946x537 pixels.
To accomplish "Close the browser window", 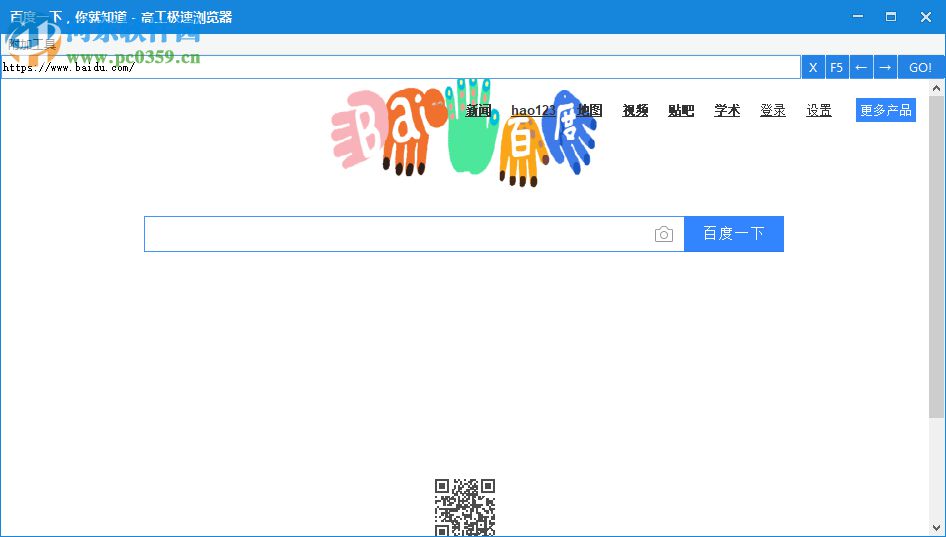I will point(926,17).
